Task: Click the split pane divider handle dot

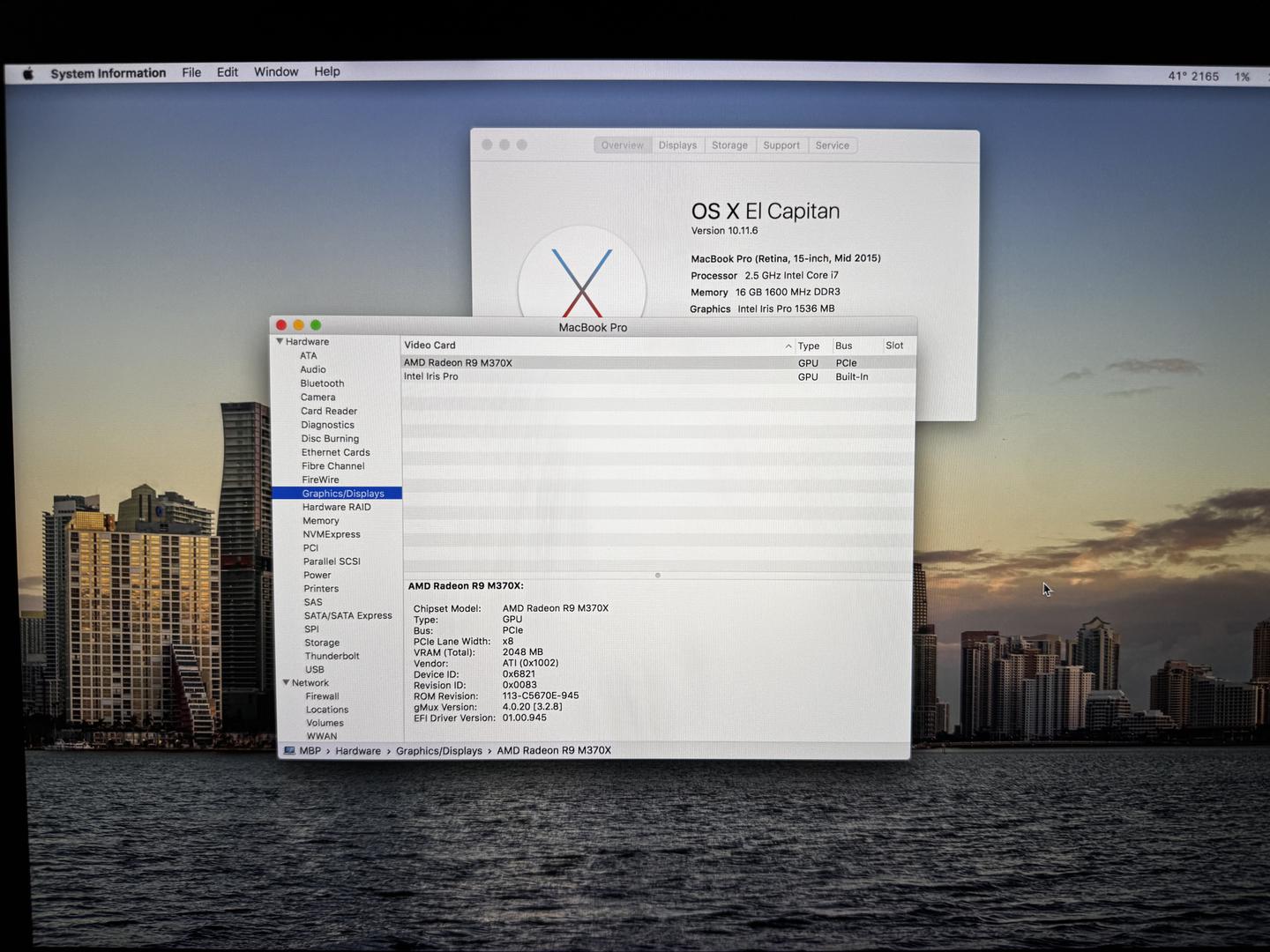Action: click(658, 575)
